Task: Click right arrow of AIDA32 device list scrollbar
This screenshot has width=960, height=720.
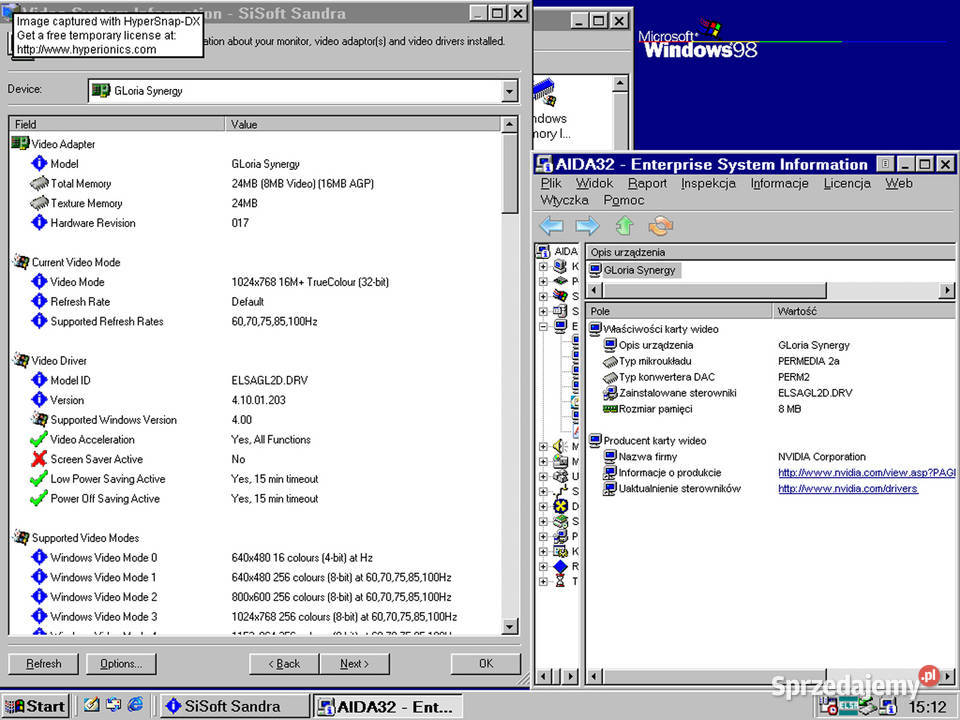Action: point(947,291)
